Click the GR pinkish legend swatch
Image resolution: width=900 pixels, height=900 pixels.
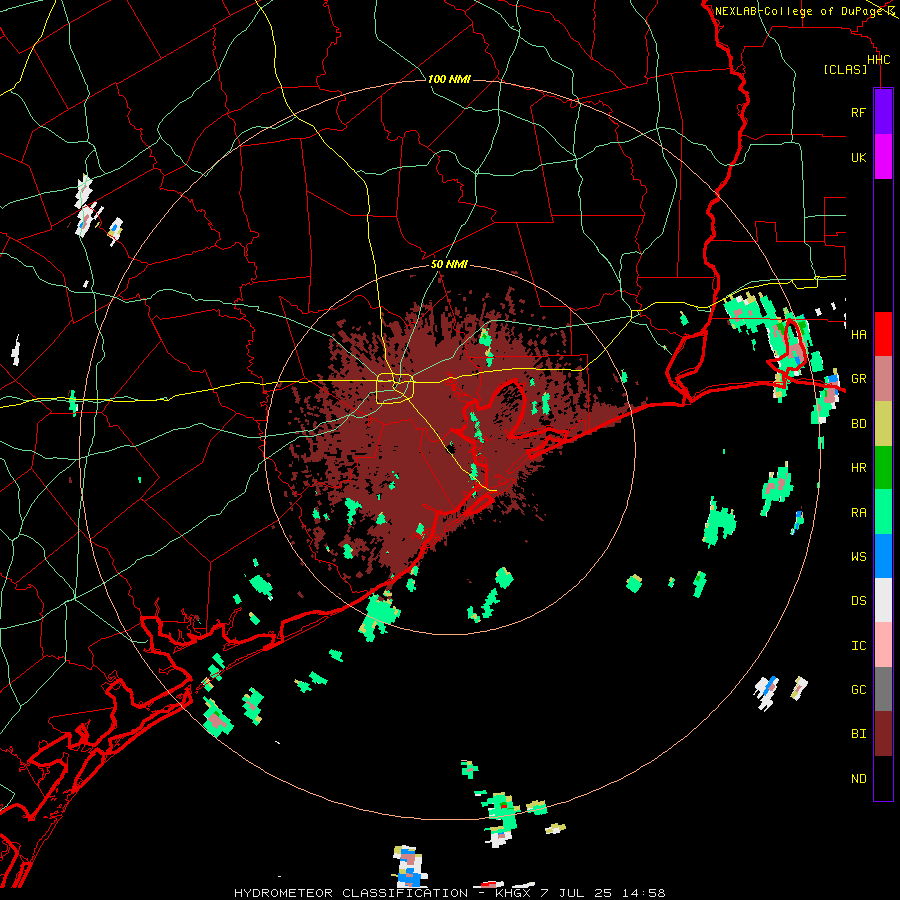click(883, 378)
